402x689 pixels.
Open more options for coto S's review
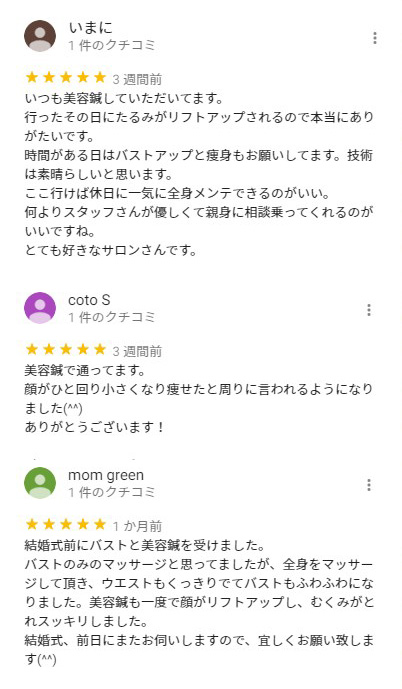point(369,310)
